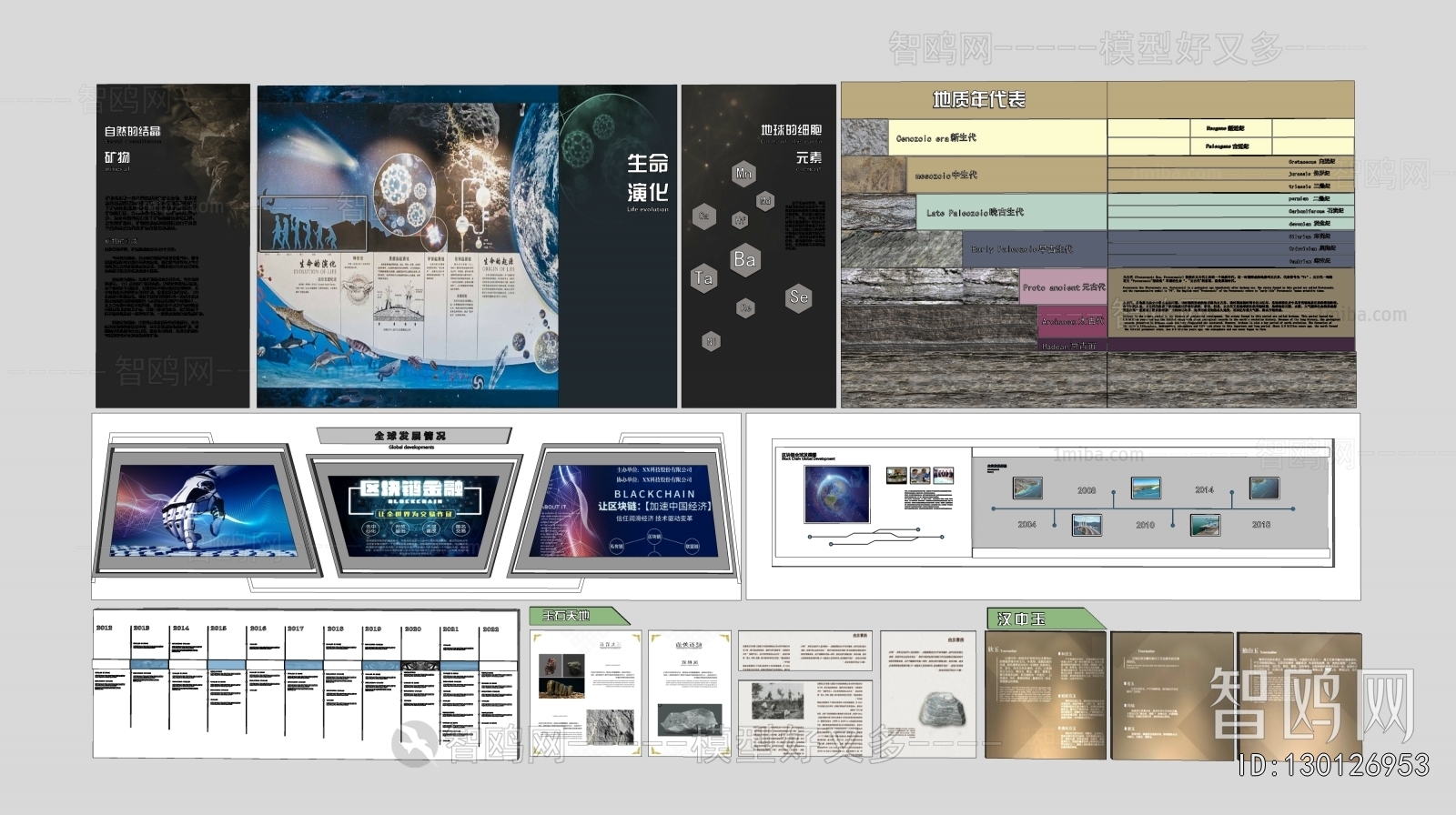Screen dimensions: 1456x815
Task: Click the Mn element hexagon
Action: pyautogui.click(x=743, y=173)
